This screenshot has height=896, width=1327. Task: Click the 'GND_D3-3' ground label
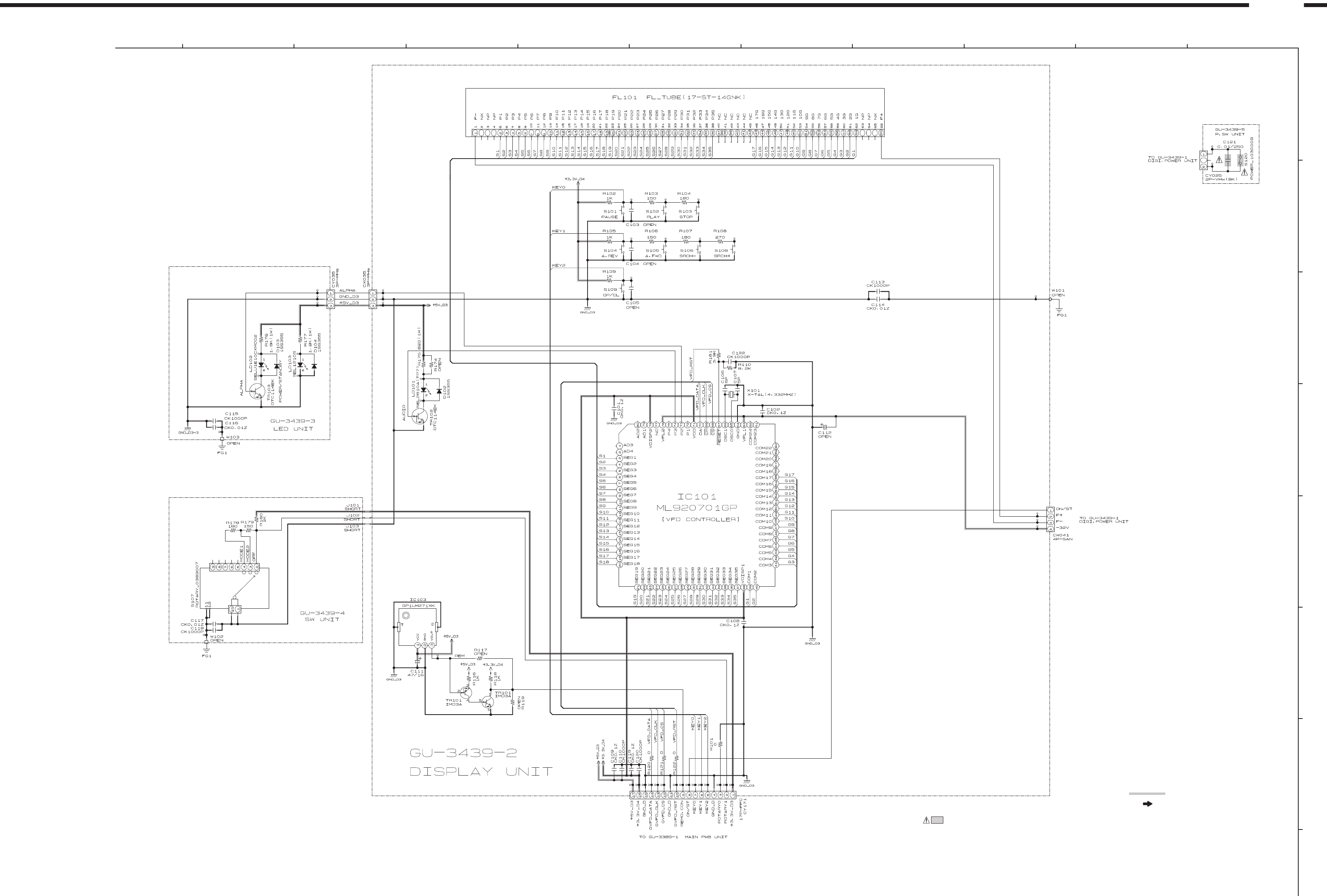tap(188, 432)
